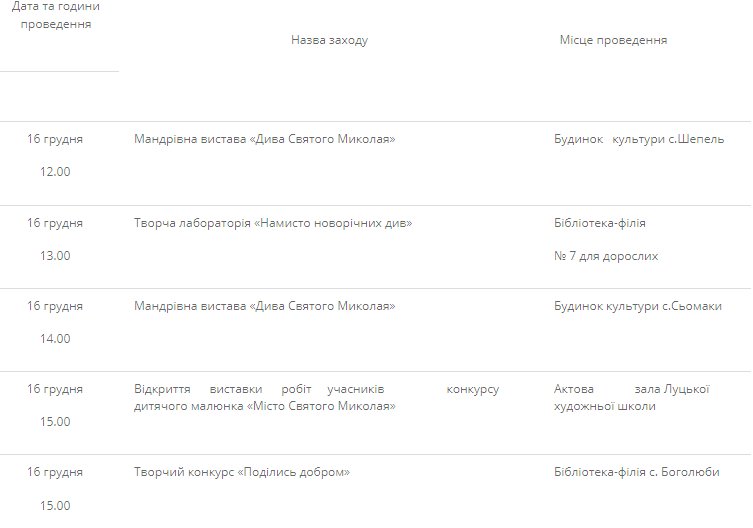Click the "№ 7 для дорослих" text
Image resolution: width=753 pixels, height=528 pixels.
coord(606,256)
